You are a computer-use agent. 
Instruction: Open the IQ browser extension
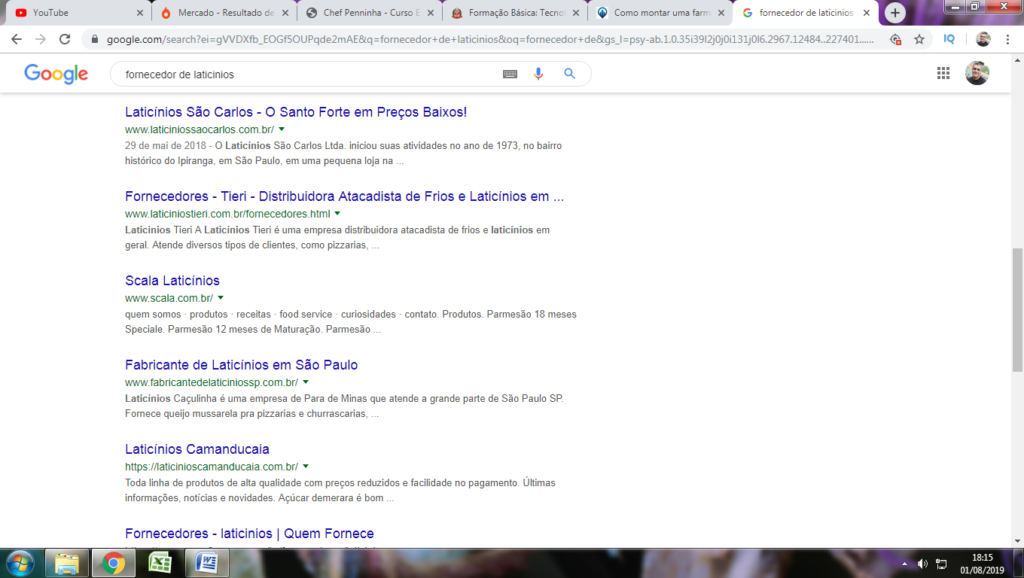(949, 39)
